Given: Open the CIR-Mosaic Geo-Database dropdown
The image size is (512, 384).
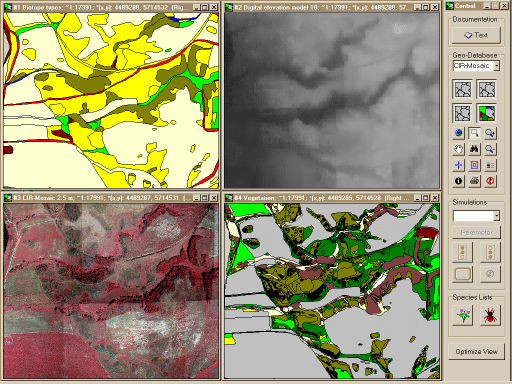Looking at the screenshot, I should [x=476, y=66].
